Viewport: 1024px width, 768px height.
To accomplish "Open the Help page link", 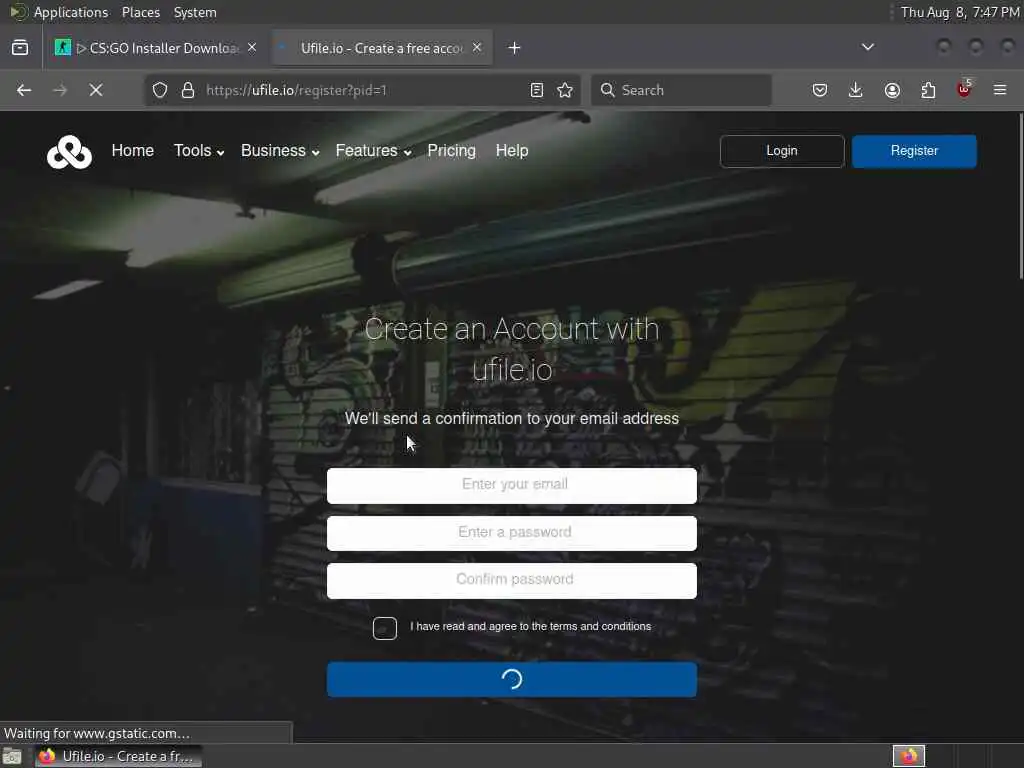I will pyautogui.click(x=512, y=151).
